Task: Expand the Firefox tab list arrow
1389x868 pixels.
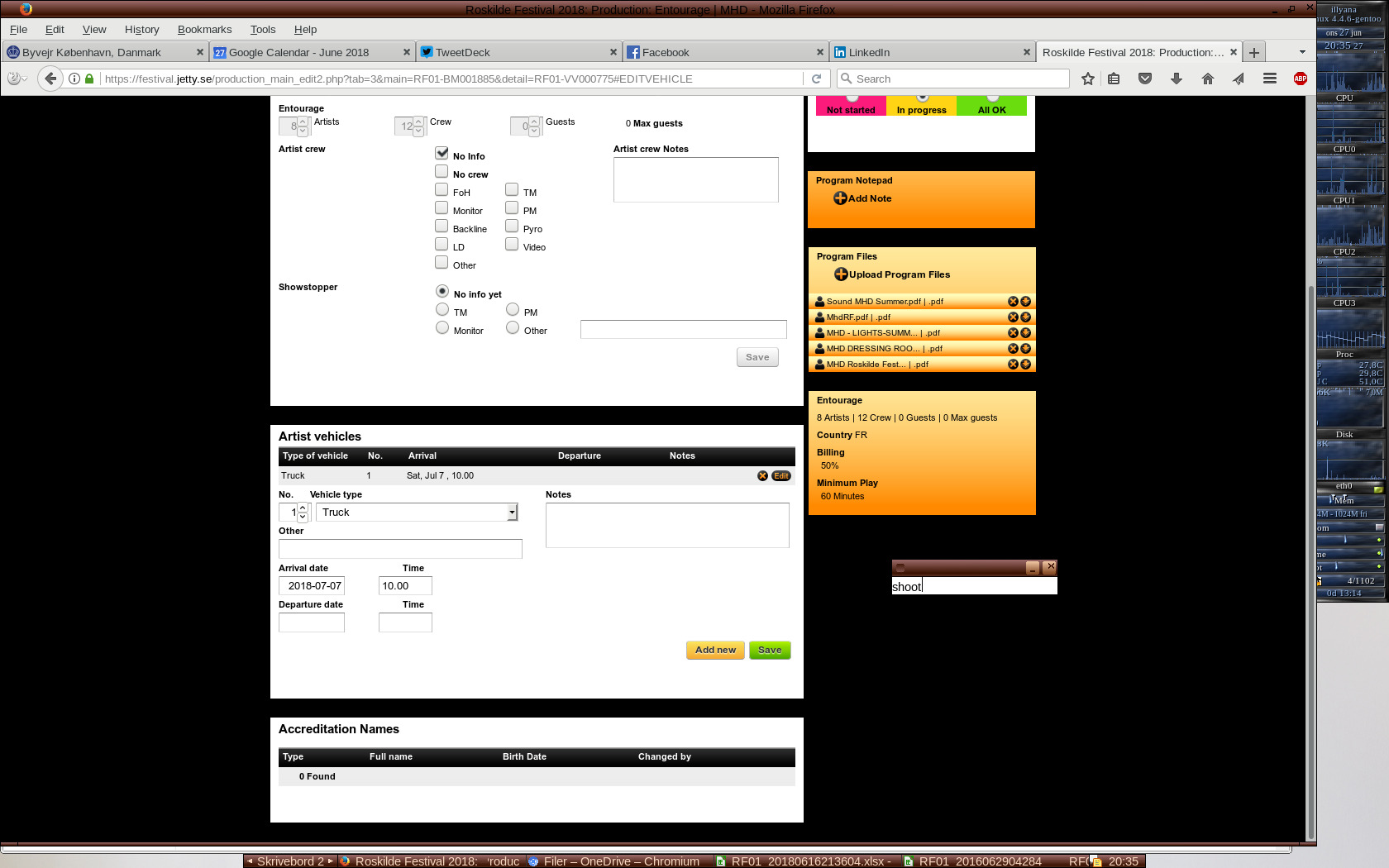Action: 1302,52
